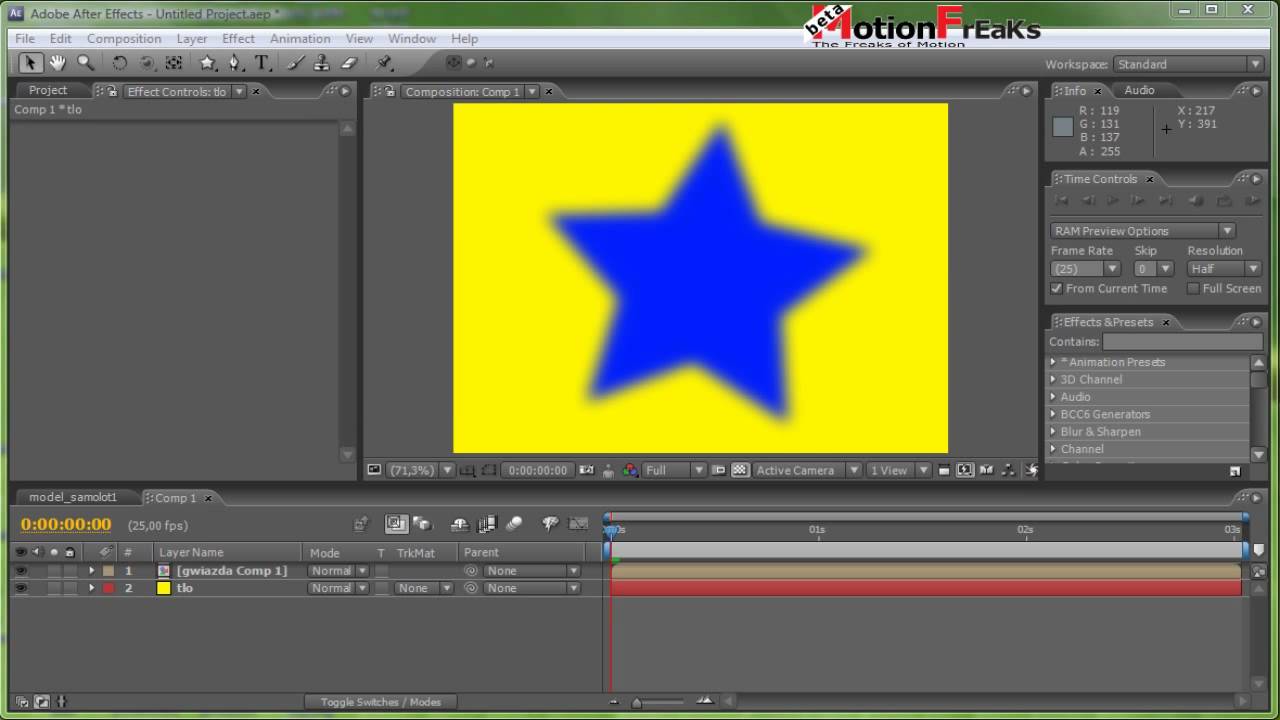
Task: Select the Pen tool
Action: click(235, 63)
